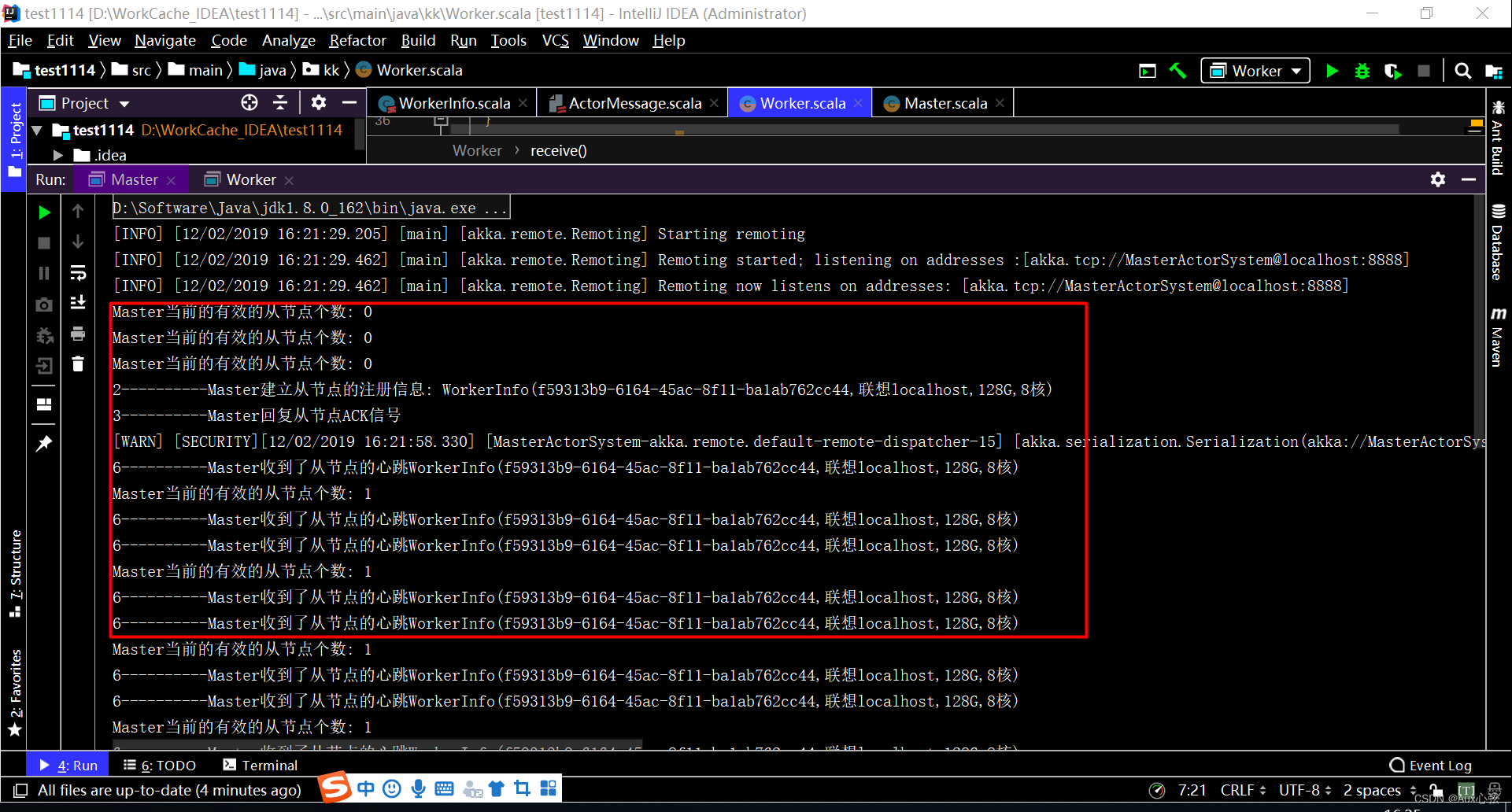This screenshot has height=812, width=1512.
Task: Switch to the Master.scala editor tab
Action: (x=942, y=102)
